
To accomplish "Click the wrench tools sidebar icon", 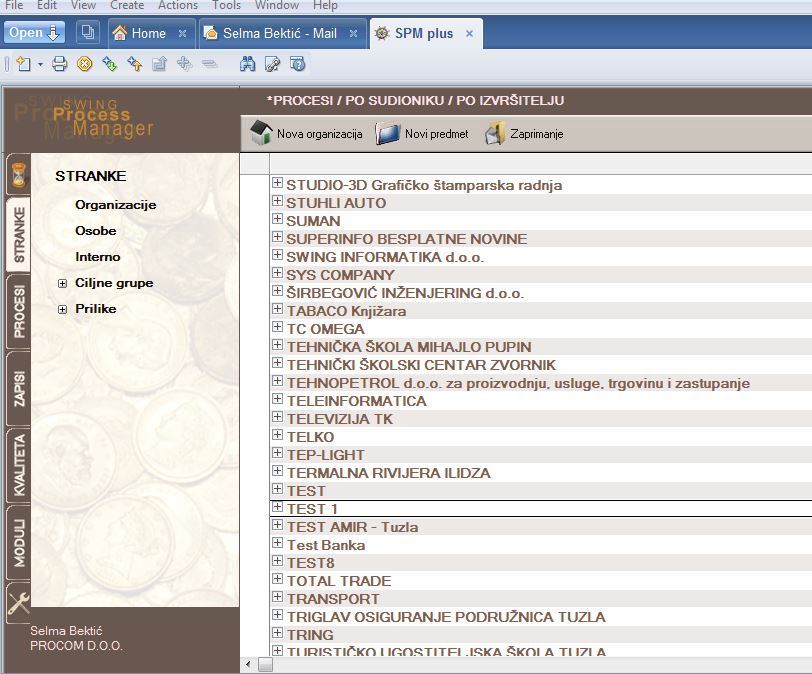I will [19, 603].
